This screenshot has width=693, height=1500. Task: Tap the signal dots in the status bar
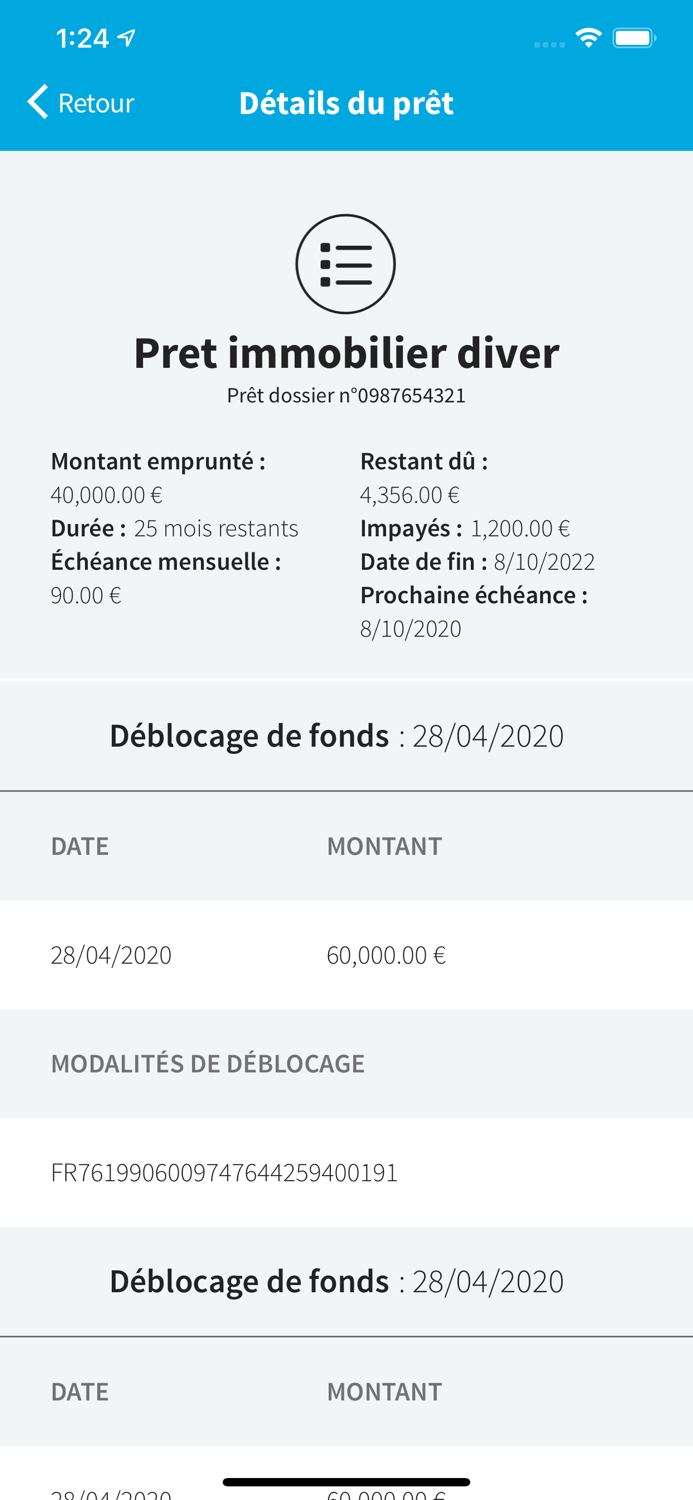(549, 42)
